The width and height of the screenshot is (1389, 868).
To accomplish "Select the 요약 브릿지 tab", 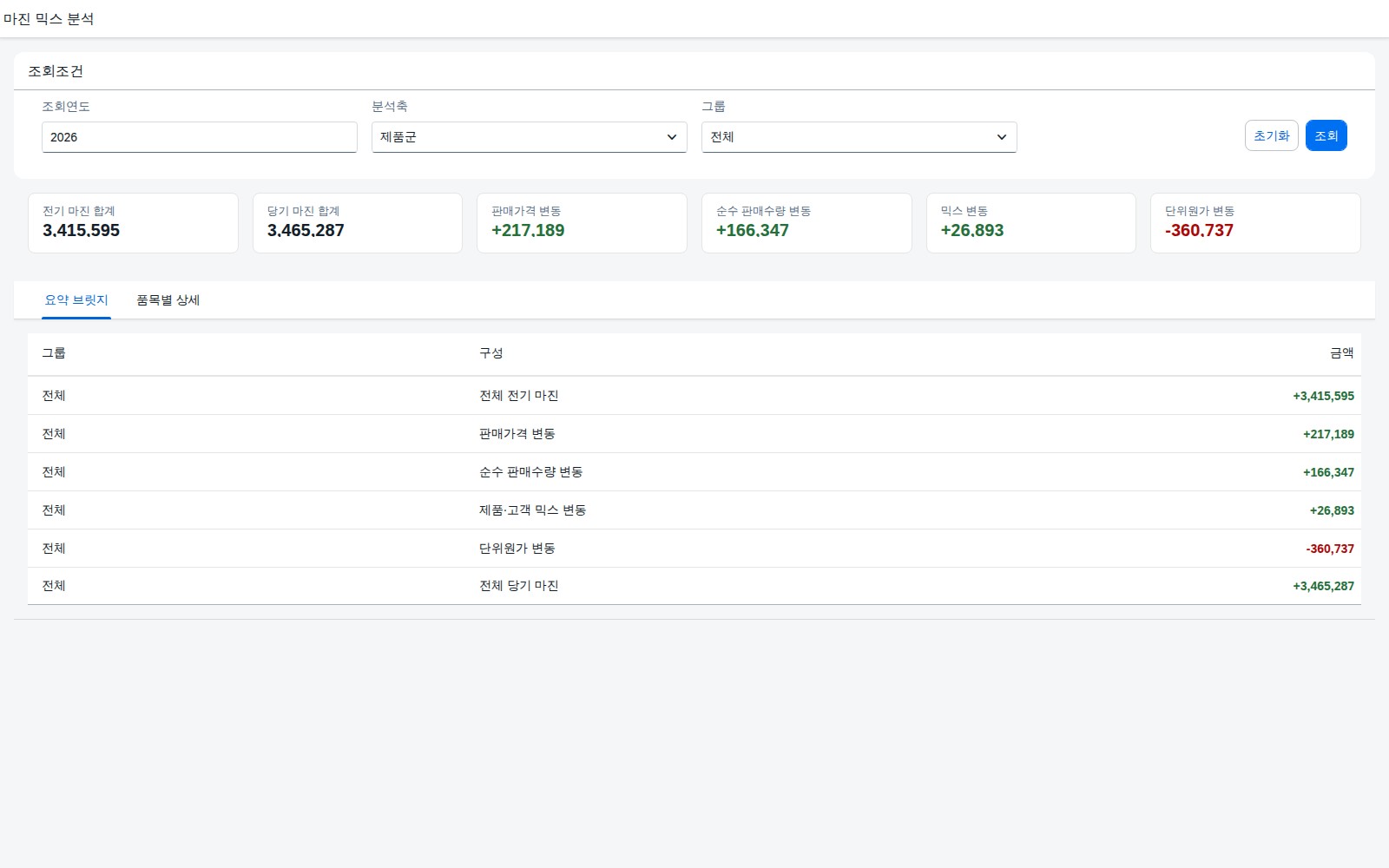I will [76, 300].
